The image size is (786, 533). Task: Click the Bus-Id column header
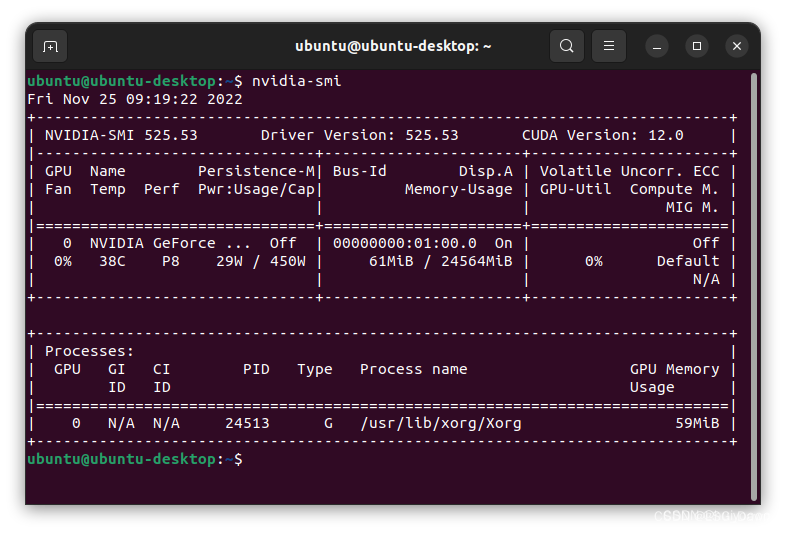click(359, 171)
